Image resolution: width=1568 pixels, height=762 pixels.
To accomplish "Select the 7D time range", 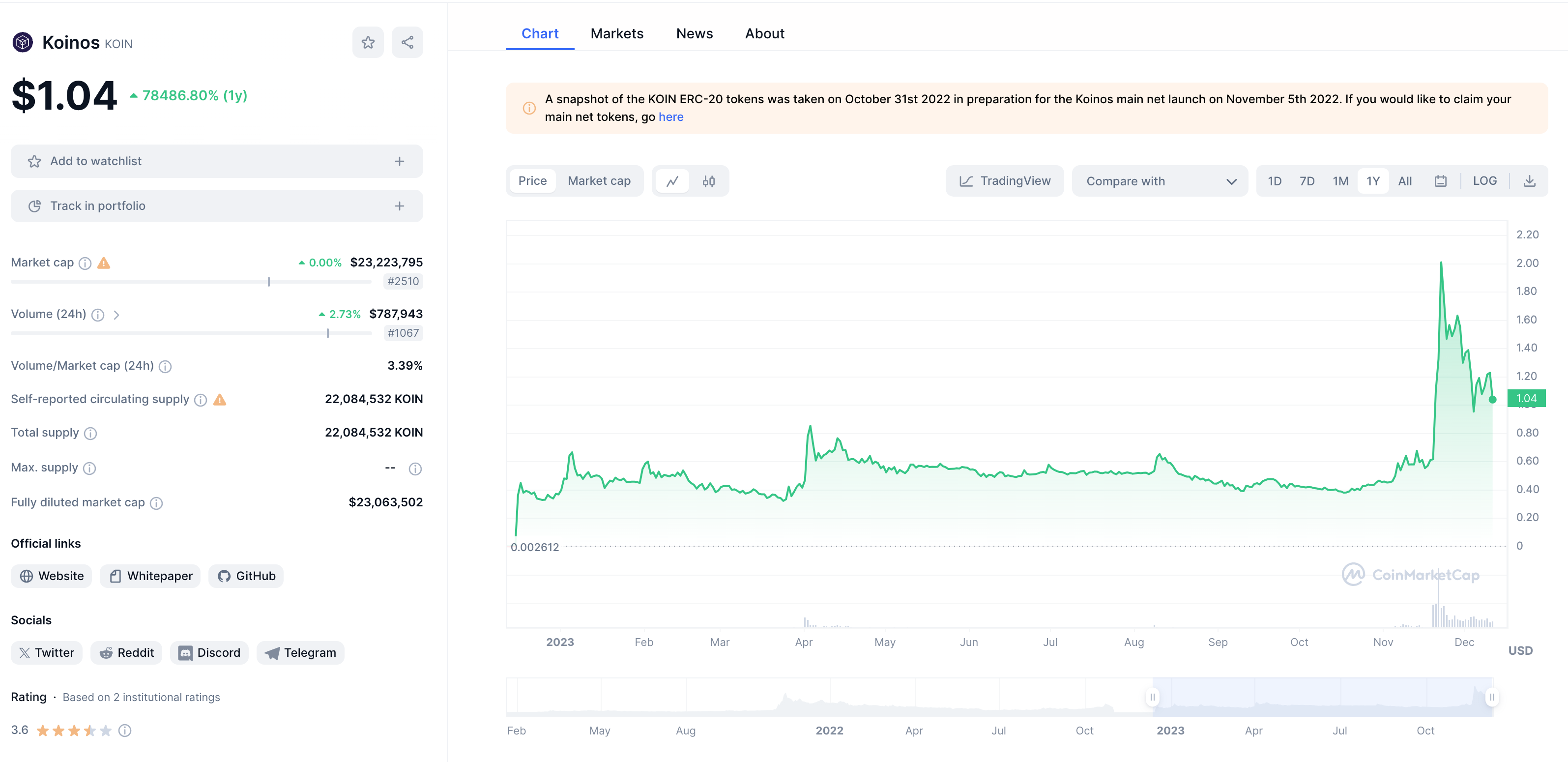I will point(1307,181).
